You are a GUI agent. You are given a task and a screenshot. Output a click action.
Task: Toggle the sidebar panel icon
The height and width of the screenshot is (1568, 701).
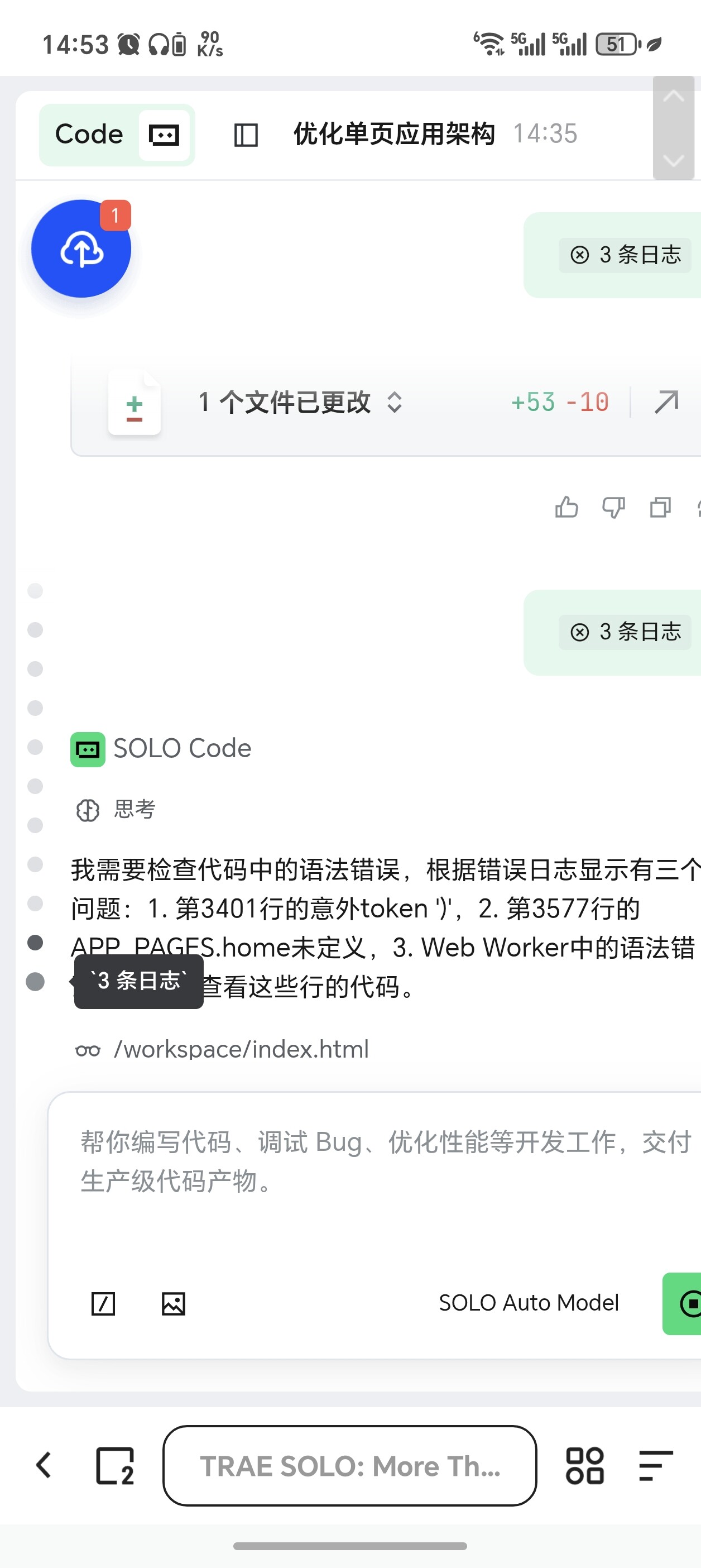(x=246, y=135)
